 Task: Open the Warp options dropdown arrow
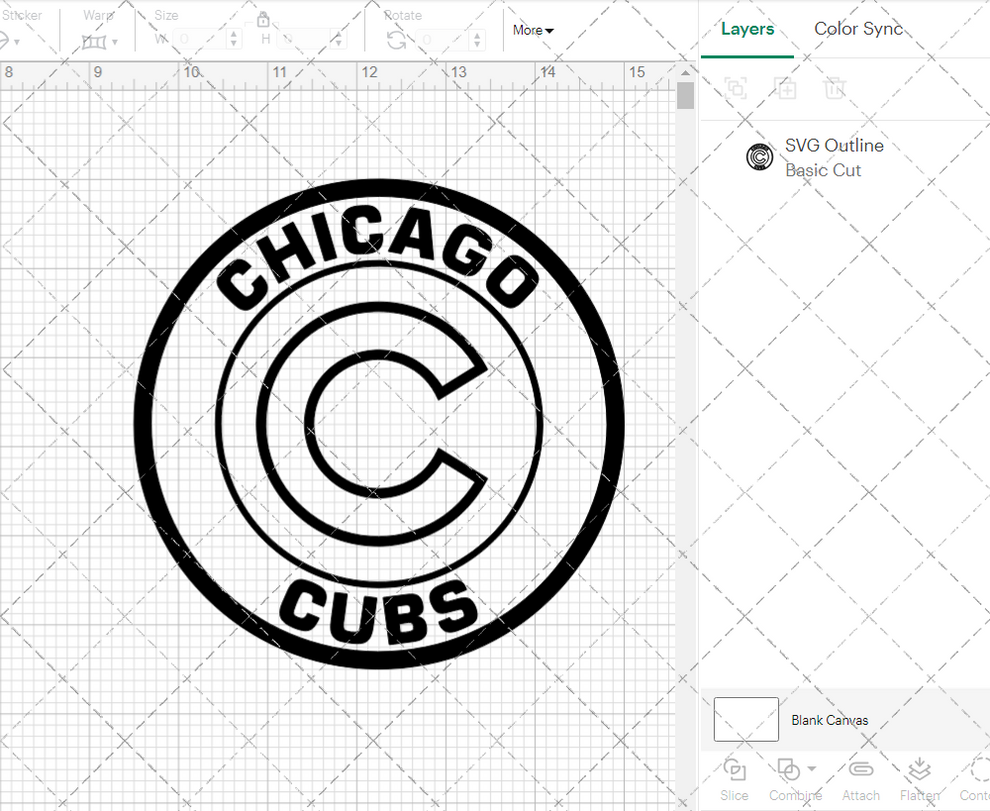115,42
